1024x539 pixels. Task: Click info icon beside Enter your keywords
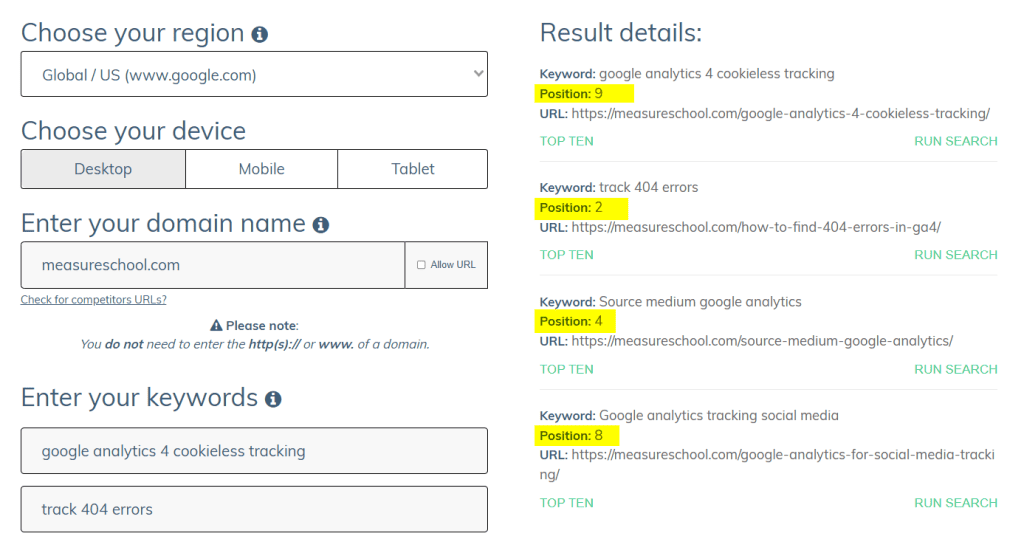pyautogui.click(x=273, y=399)
